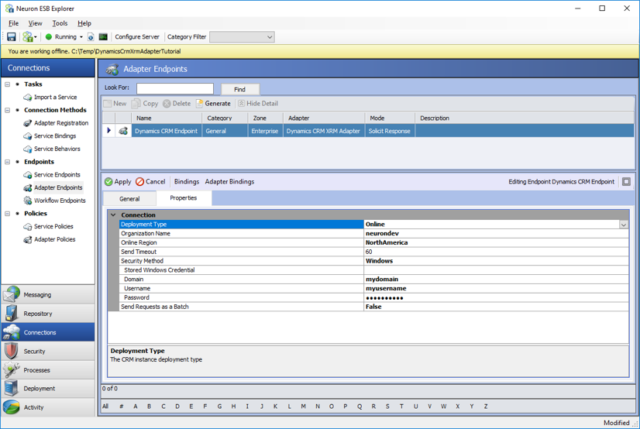Click the Save disk icon in toolbar
The width and height of the screenshot is (640, 429).
click(11, 37)
